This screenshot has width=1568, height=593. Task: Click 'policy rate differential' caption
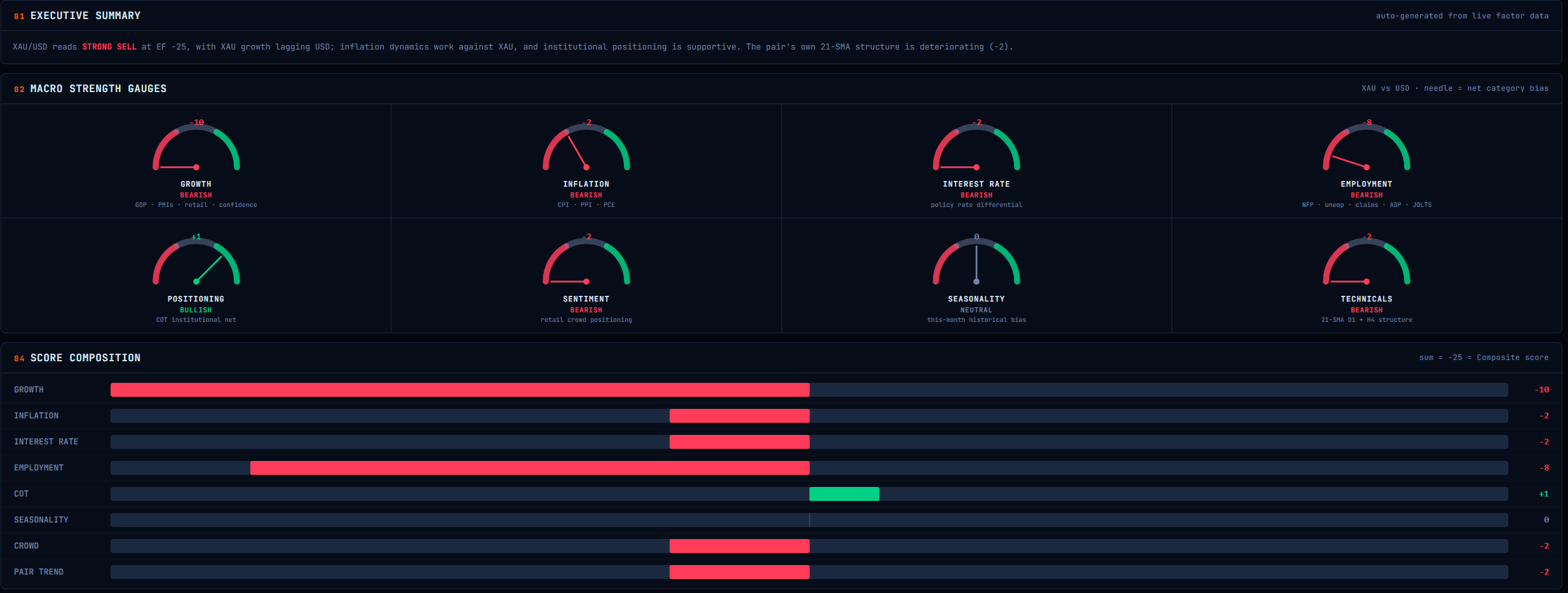(977, 205)
